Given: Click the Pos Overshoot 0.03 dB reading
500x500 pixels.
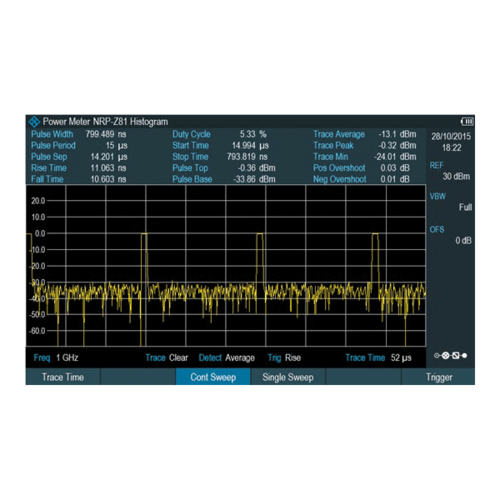Looking at the screenshot, I should (361, 168).
